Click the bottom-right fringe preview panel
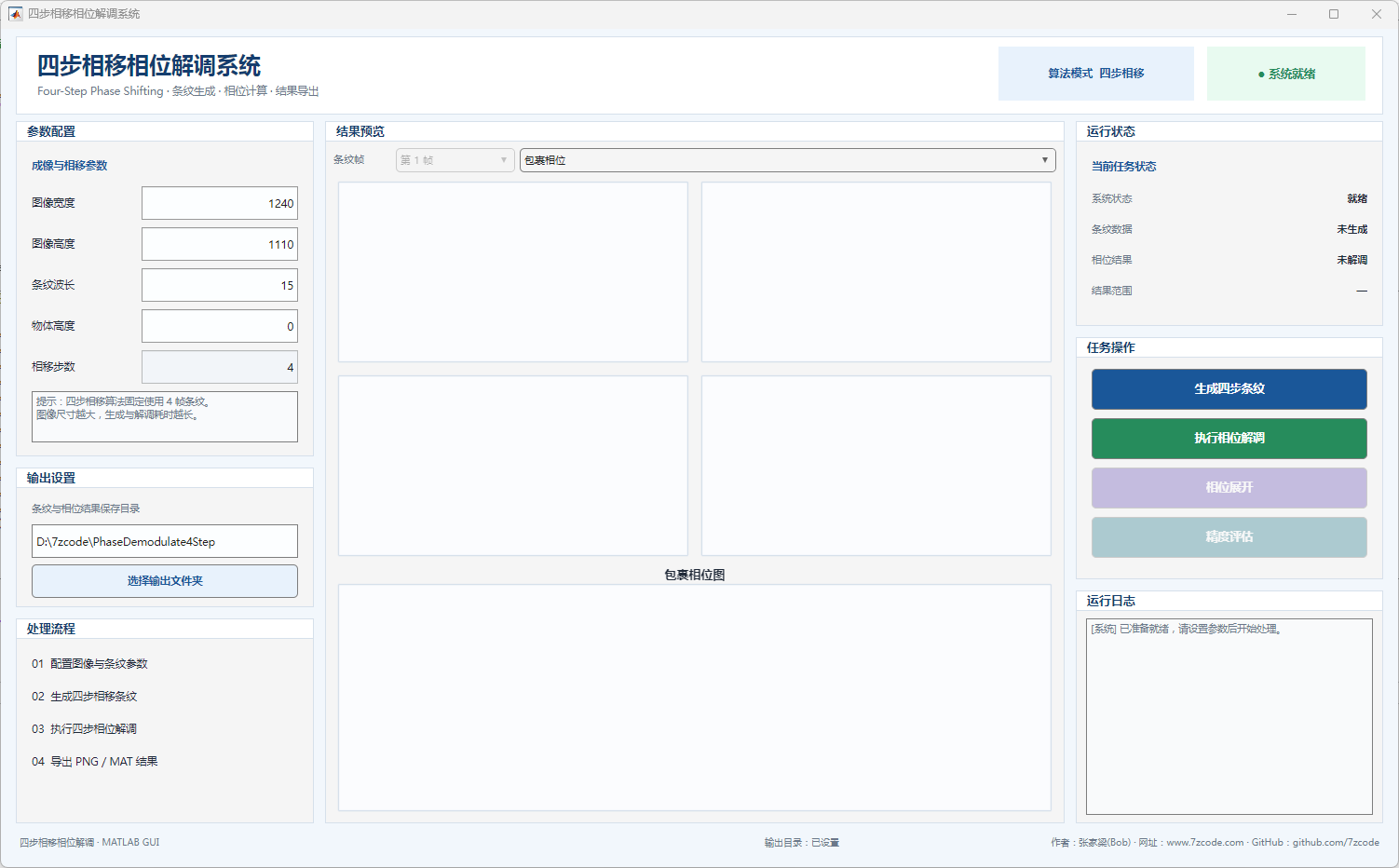This screenshot has width=1399, height=868. point(876,466)
